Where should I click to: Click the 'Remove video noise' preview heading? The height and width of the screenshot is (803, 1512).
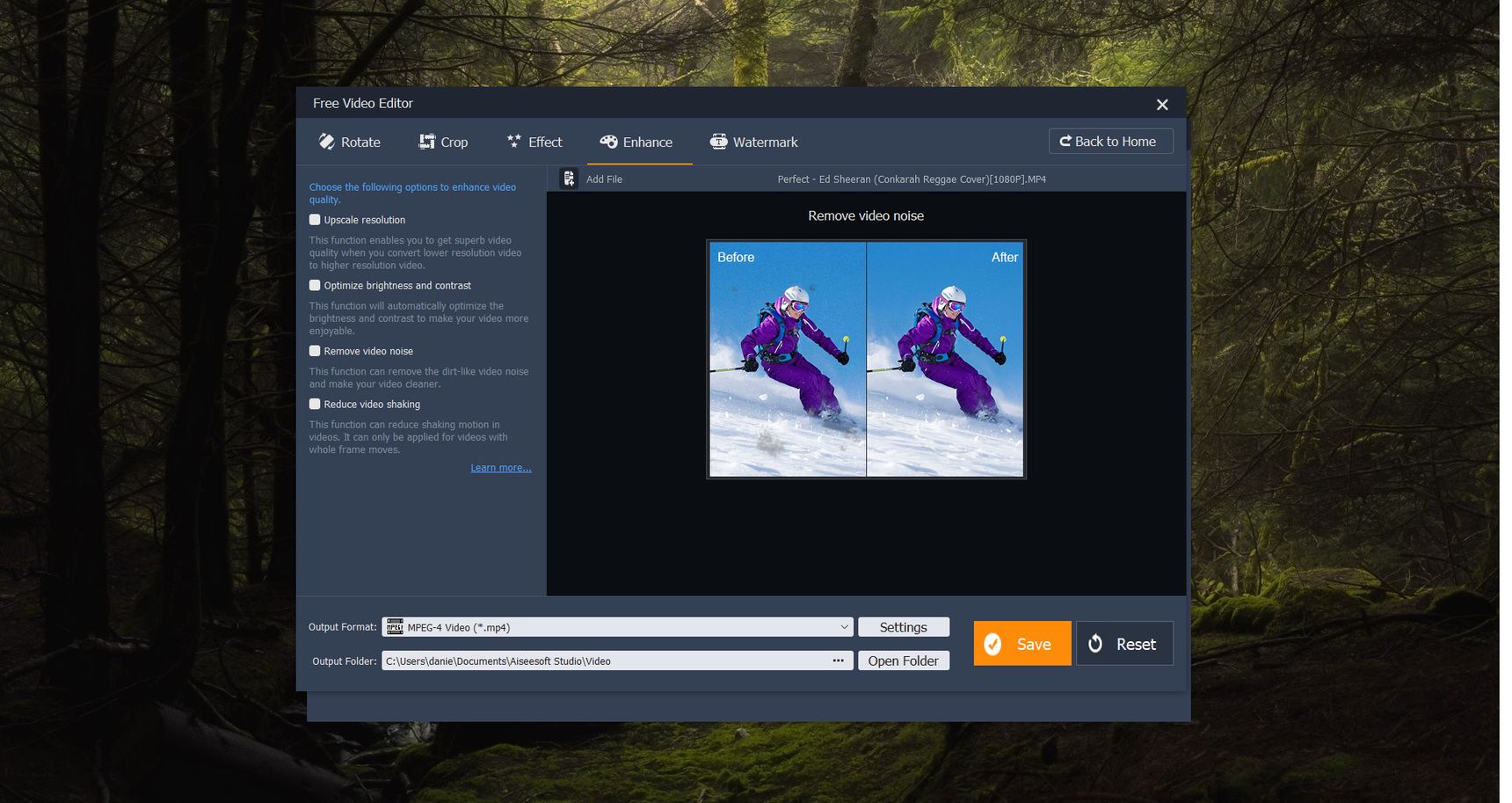866,215
